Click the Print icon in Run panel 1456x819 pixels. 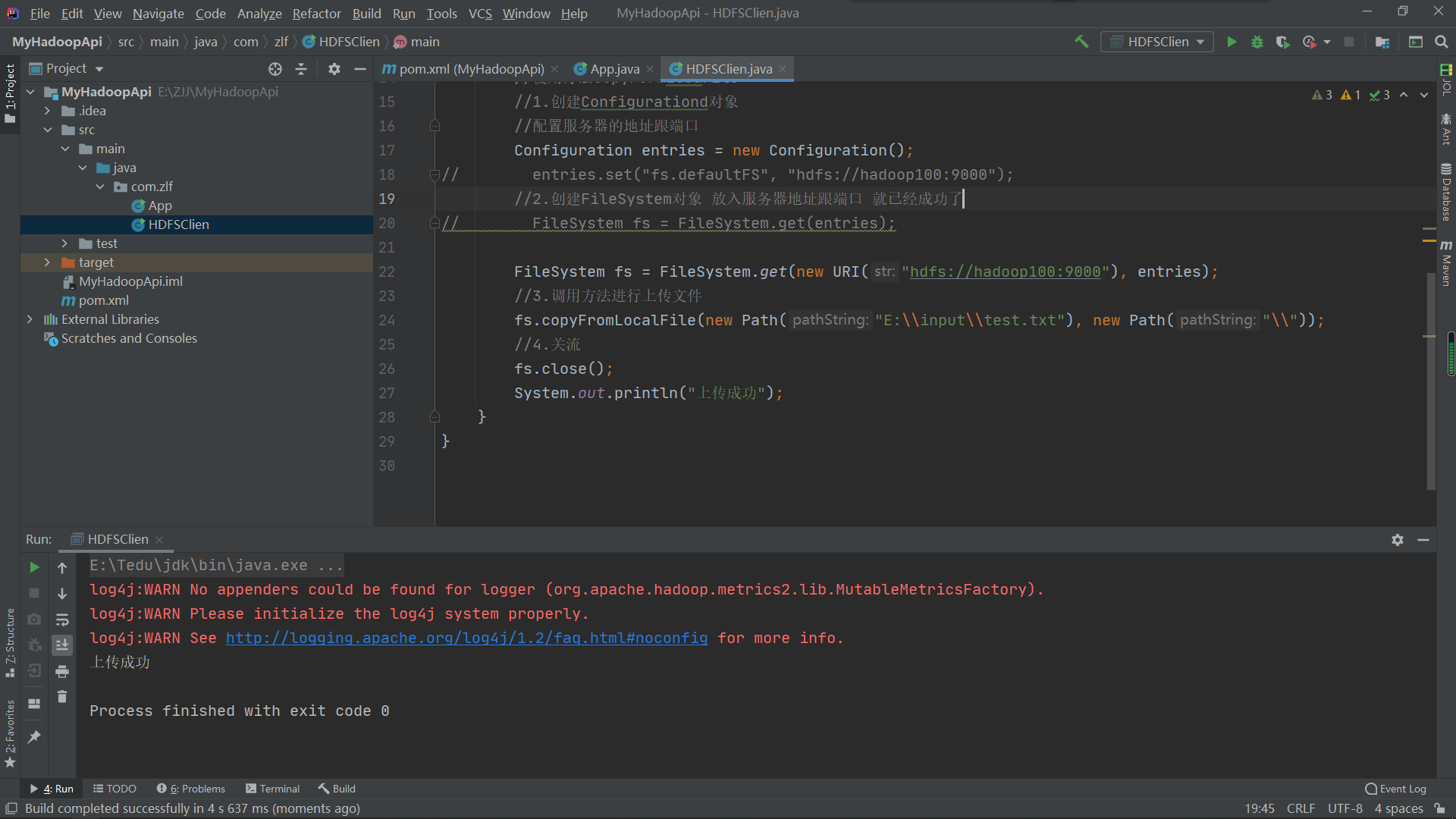click(62, 671)
